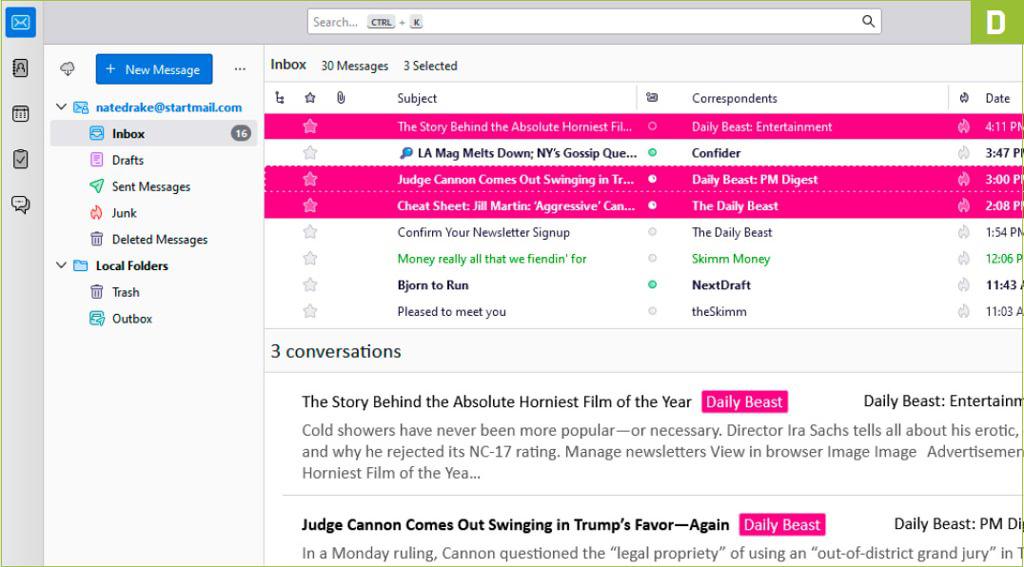The width and height of the screenshot is (1024, 567).
Task: Click the green D account button
Action: click(x=997, y=22)
